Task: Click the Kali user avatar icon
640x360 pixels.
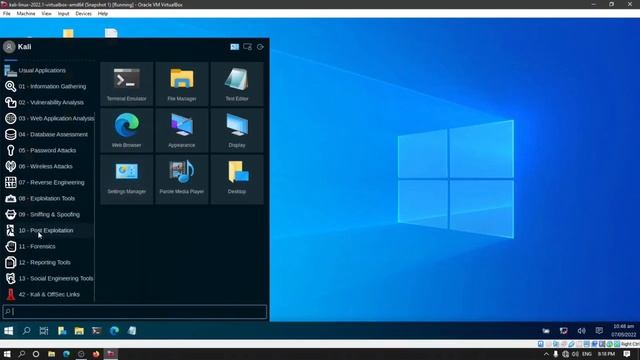Action: point(9,47)
